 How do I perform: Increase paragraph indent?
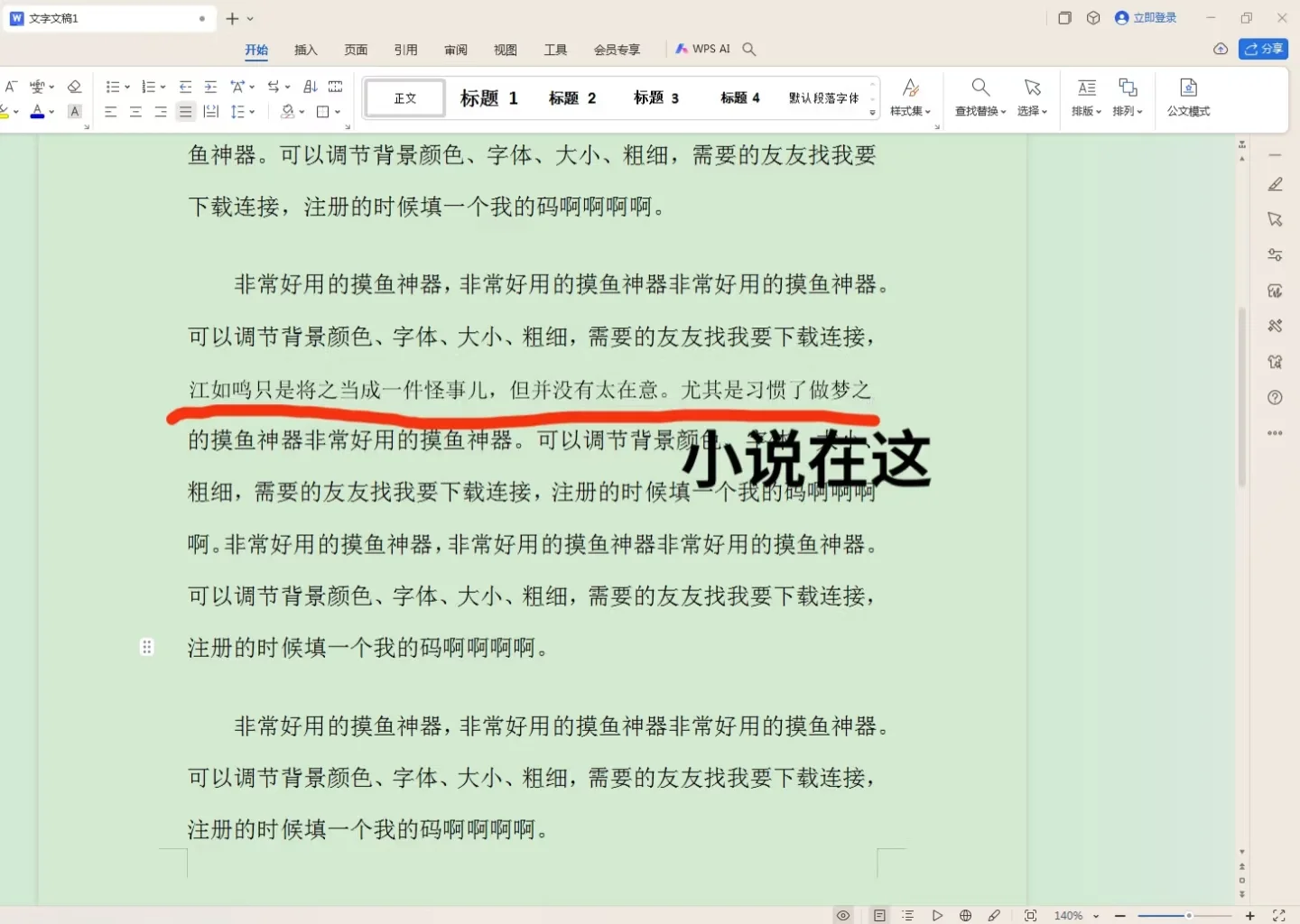(x=210, y=87)
